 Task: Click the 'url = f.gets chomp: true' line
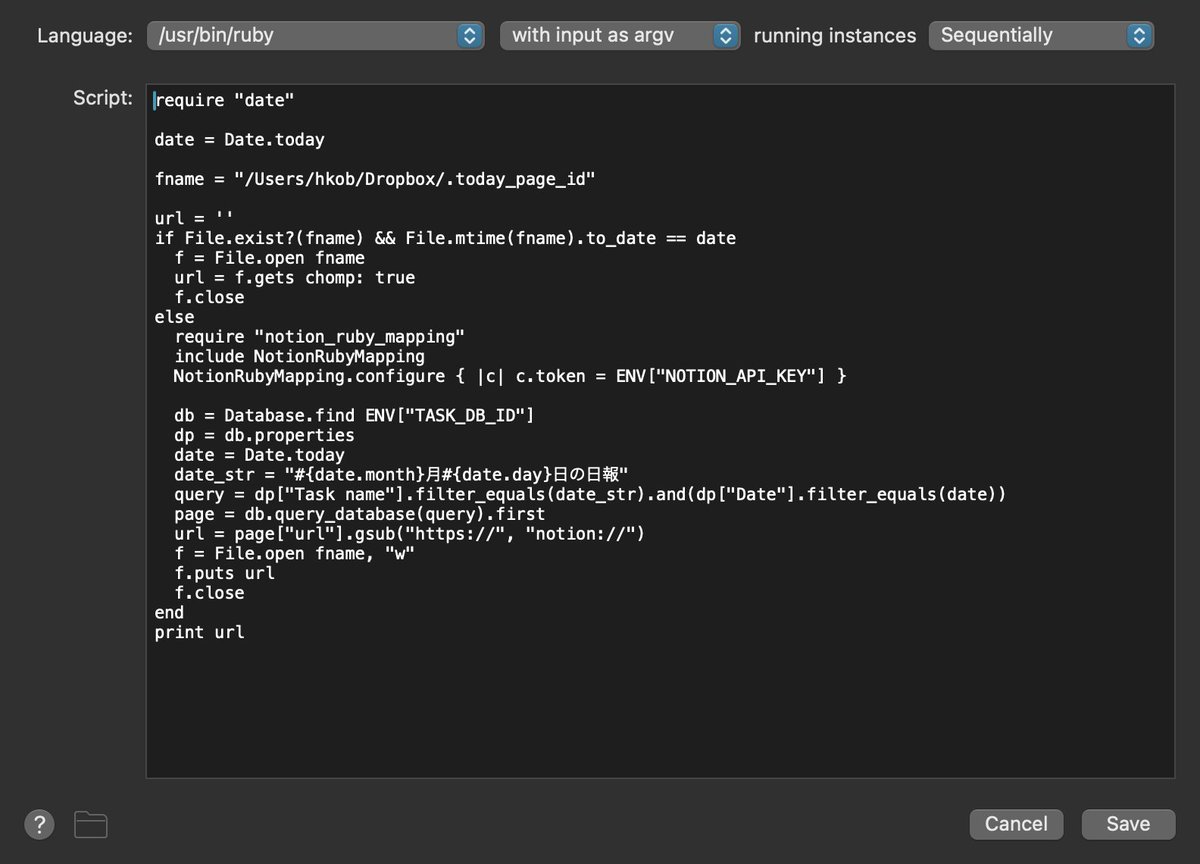[x=294, y=277]
